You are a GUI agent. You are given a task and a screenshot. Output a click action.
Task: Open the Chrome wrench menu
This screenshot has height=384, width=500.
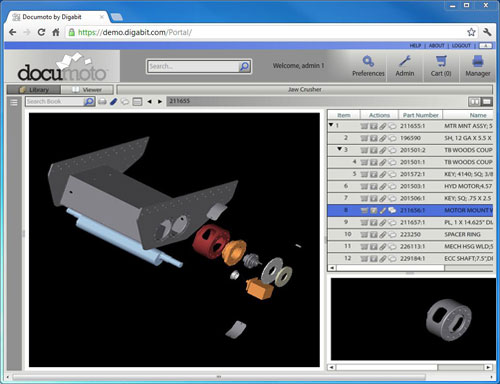[487, 32]
